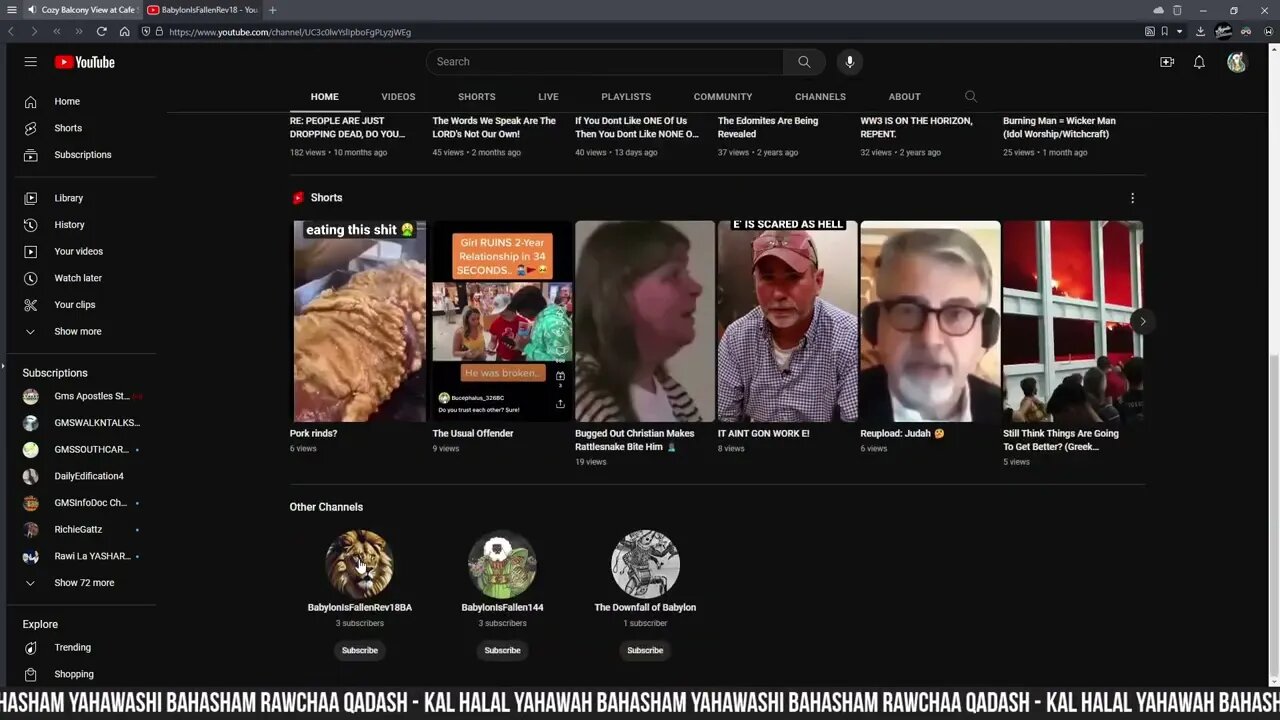Open the Pork rinds? short thumbnail
This screenshot has width=1280, height=720.
[x=360, y=321]
